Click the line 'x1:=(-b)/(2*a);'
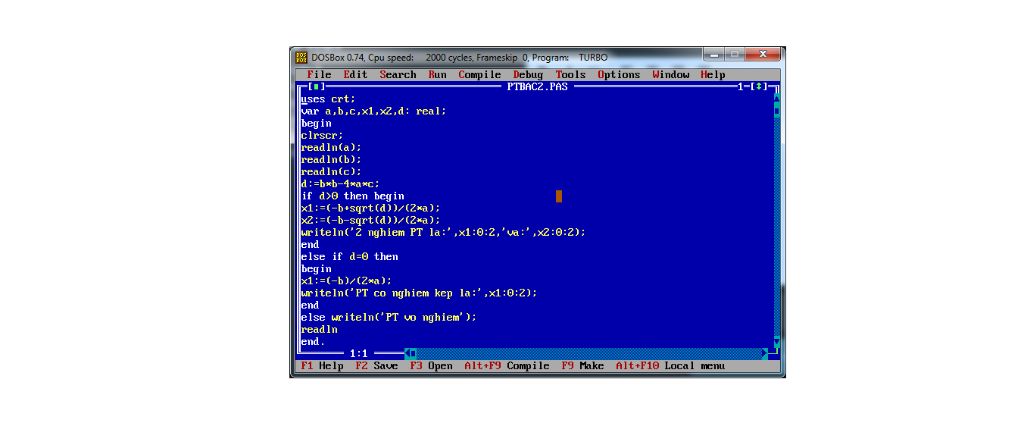The width and height of the screenshot is (1024, 445). click(x=347, y=281)
